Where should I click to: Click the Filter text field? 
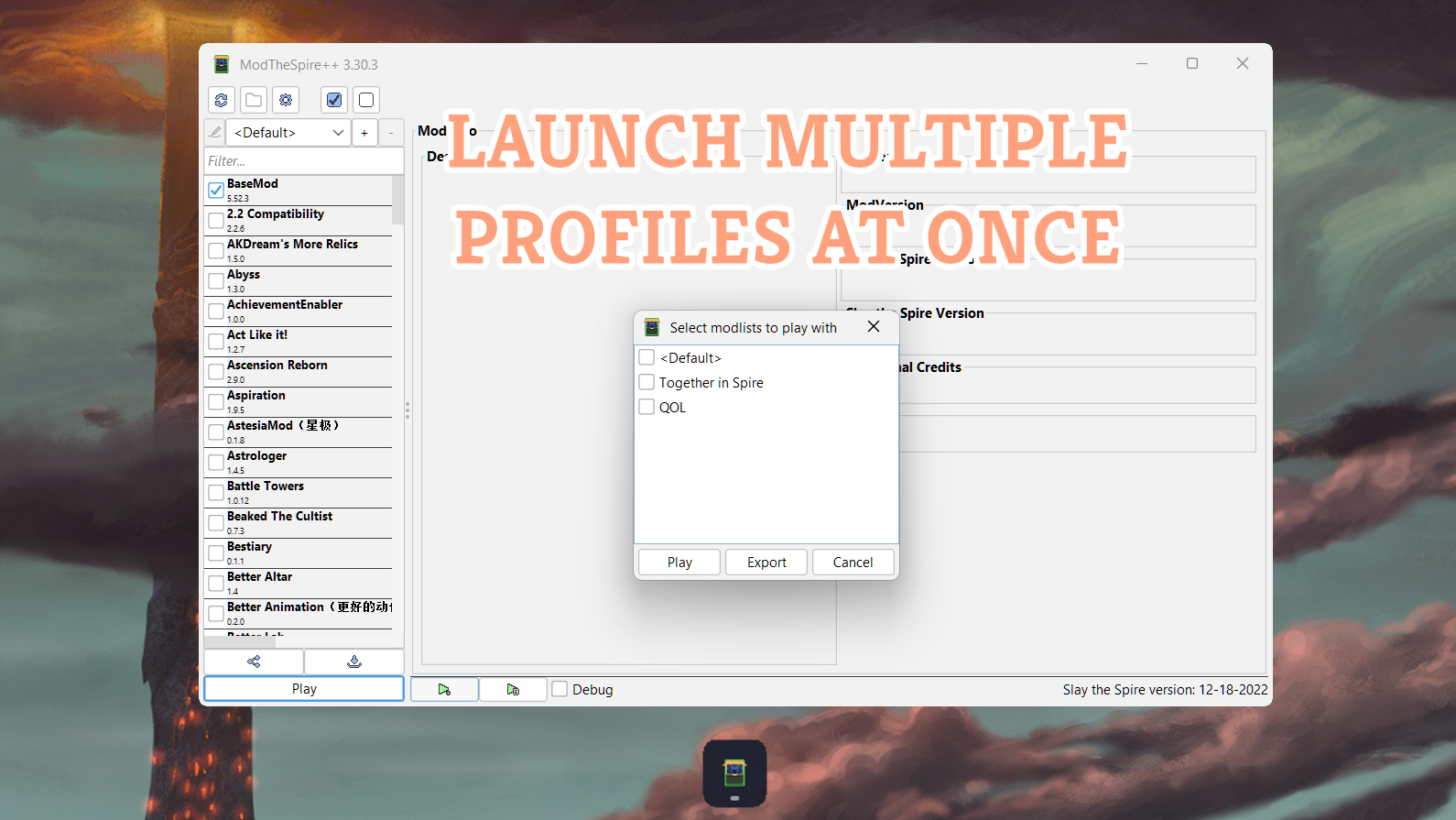click(x=303, y=161)
